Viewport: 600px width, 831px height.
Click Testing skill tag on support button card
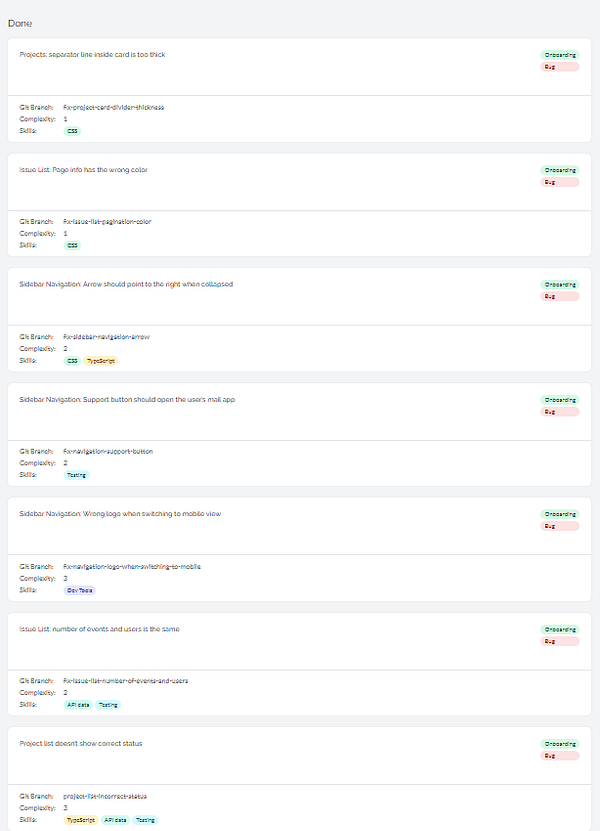coord(75,475)
